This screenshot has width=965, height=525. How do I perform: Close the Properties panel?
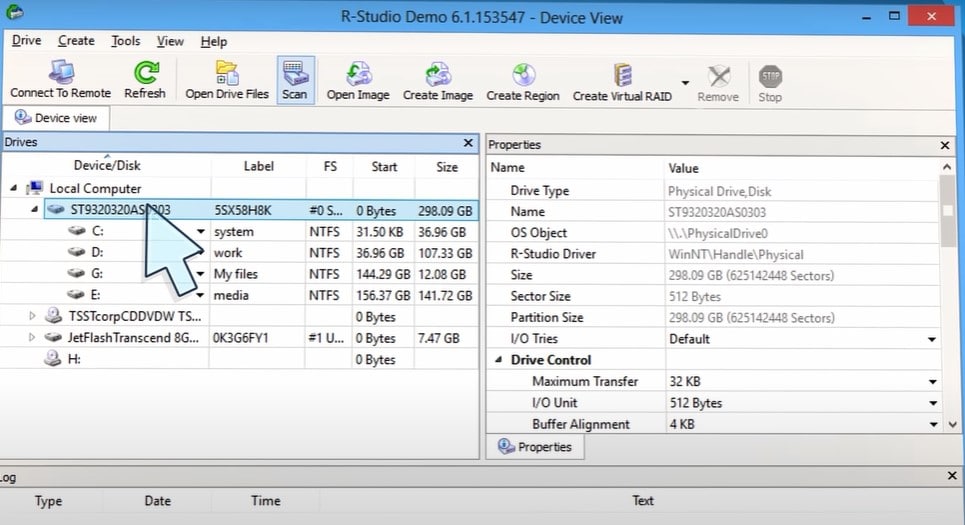[945, 145]
